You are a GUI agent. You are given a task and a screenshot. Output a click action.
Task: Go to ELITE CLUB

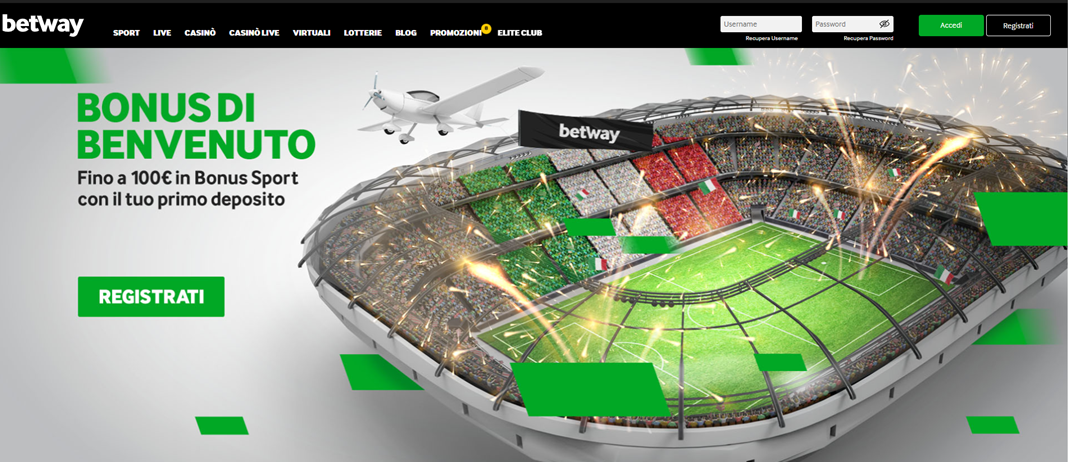click(520, 33)
